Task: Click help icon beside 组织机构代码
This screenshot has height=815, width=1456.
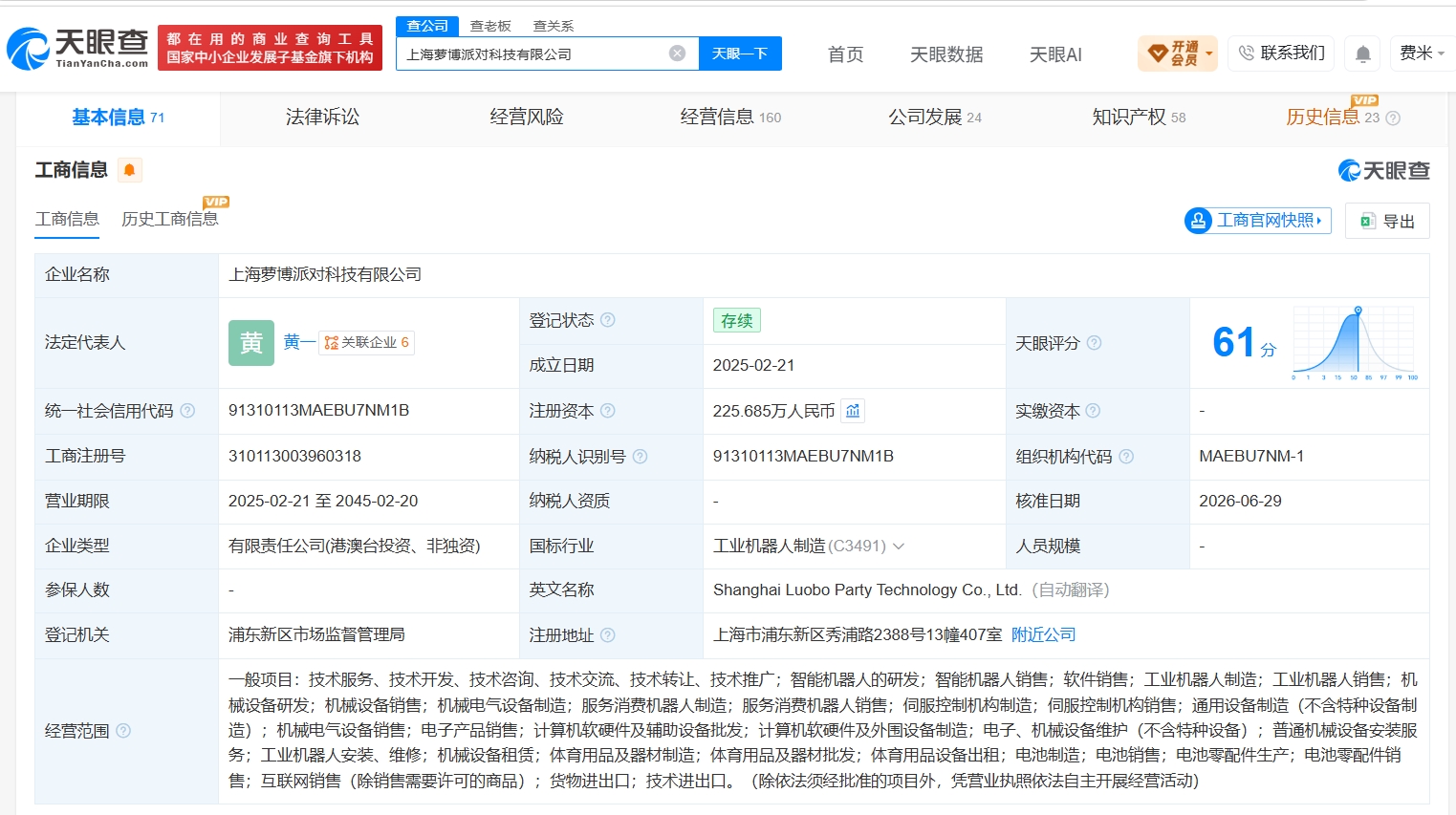Action: (1126, 457)
